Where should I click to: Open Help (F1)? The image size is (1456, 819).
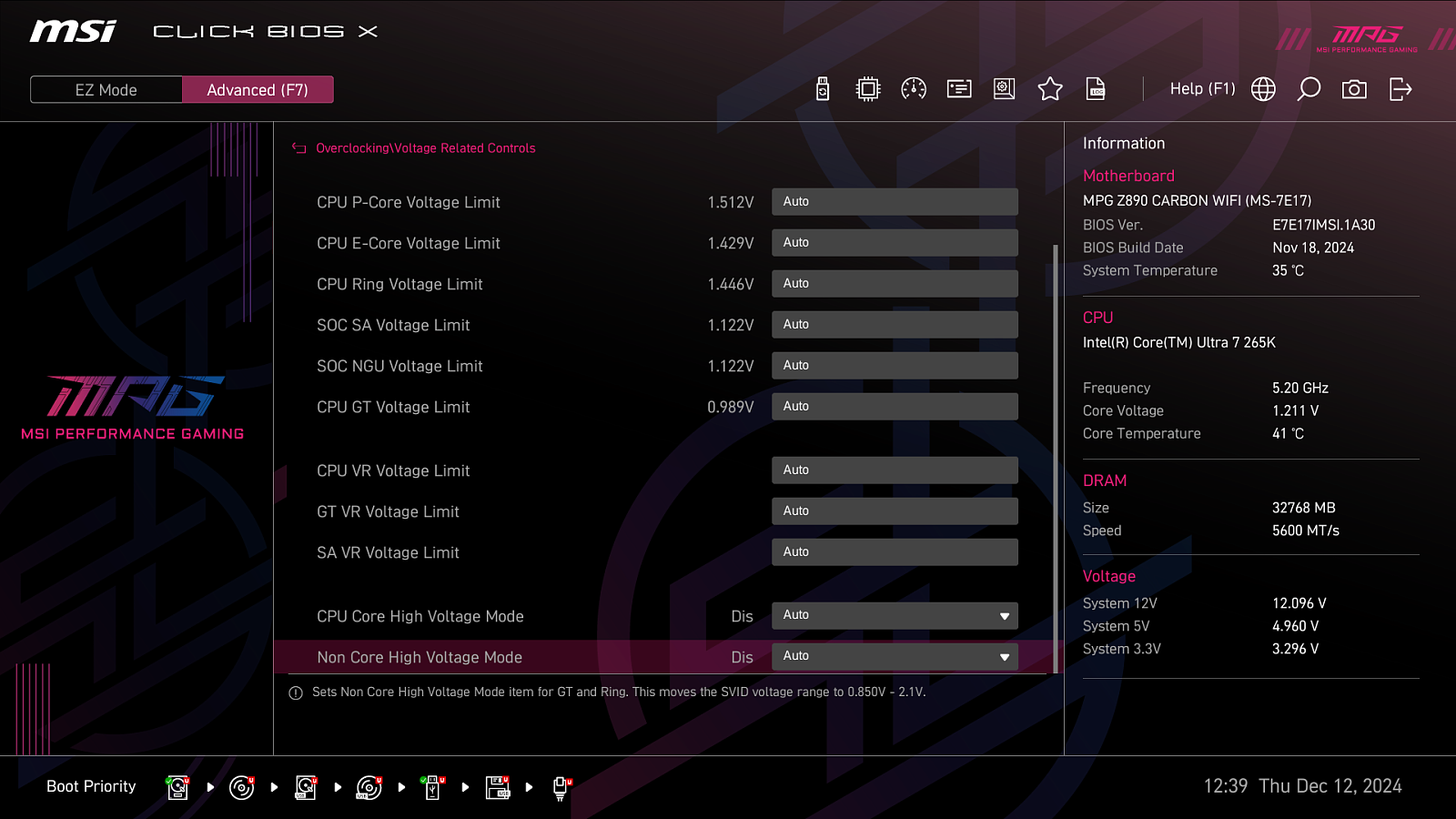(x=1202, y=89)
